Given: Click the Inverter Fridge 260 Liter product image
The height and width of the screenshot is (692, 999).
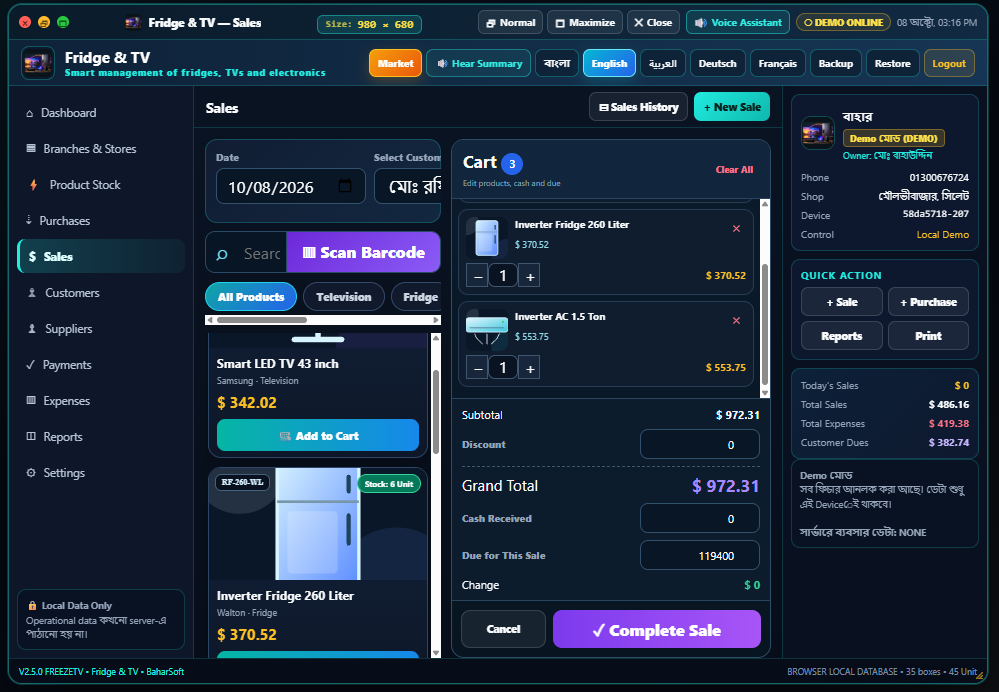Looking at the screenshot, I should point(318,524).
